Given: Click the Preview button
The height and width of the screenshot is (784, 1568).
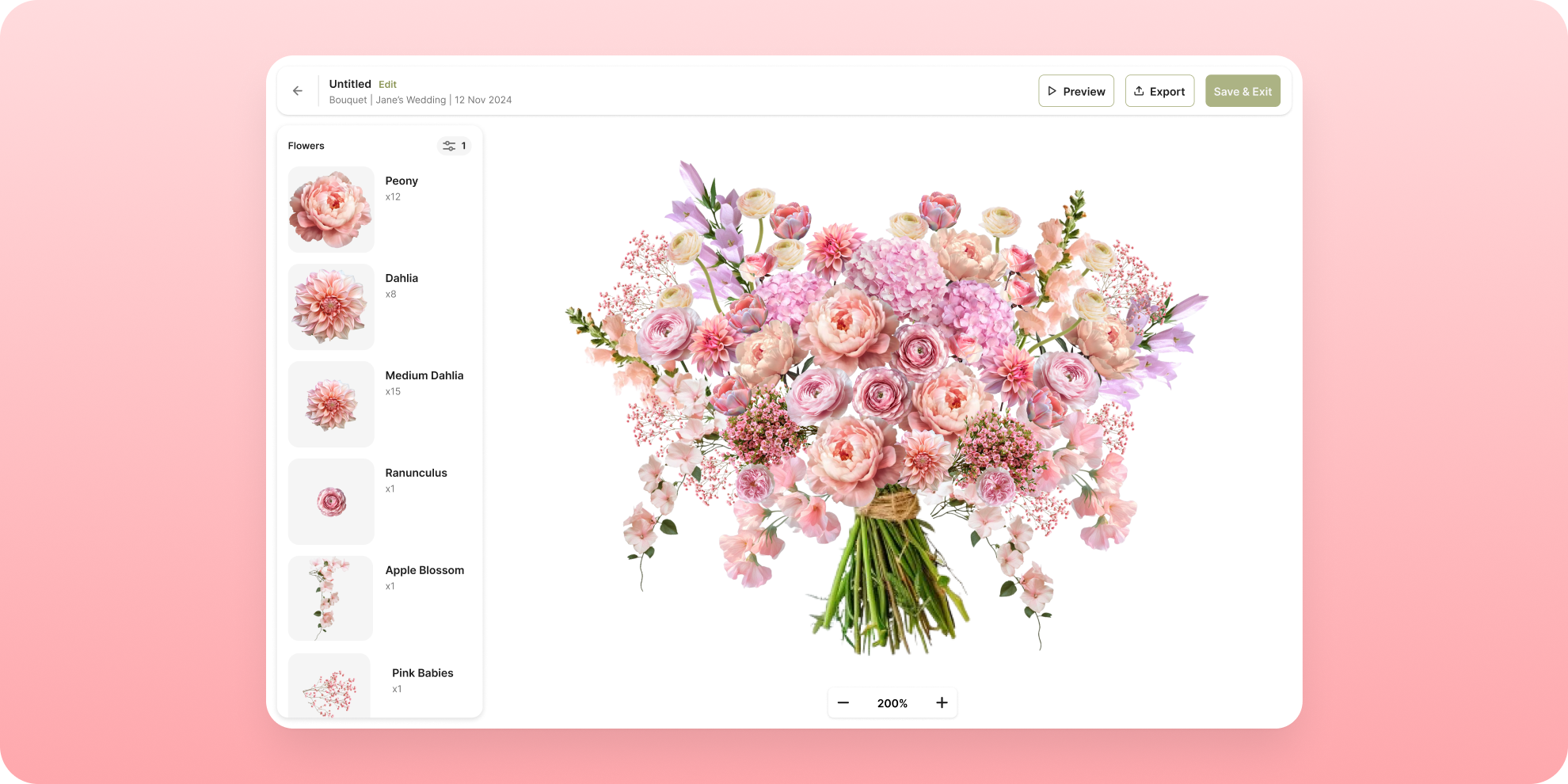Looking at the screenshot, I should [1076, 91].
